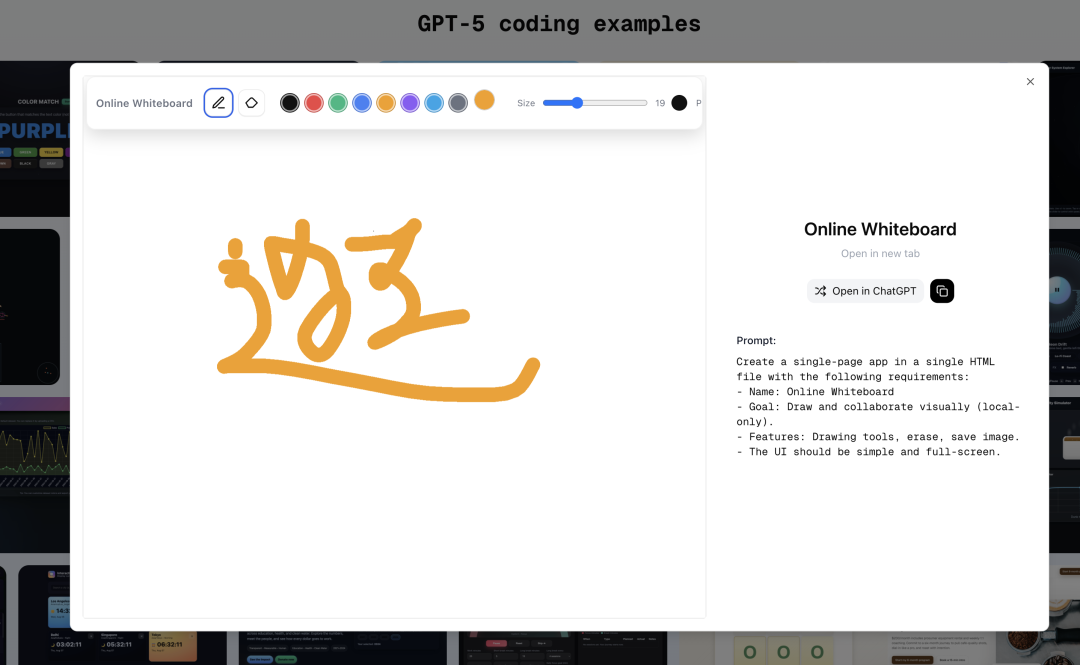Copy the prompt with the black copy icon
This screenshot has width=1080, height=665.
click(x=942, y=291)
